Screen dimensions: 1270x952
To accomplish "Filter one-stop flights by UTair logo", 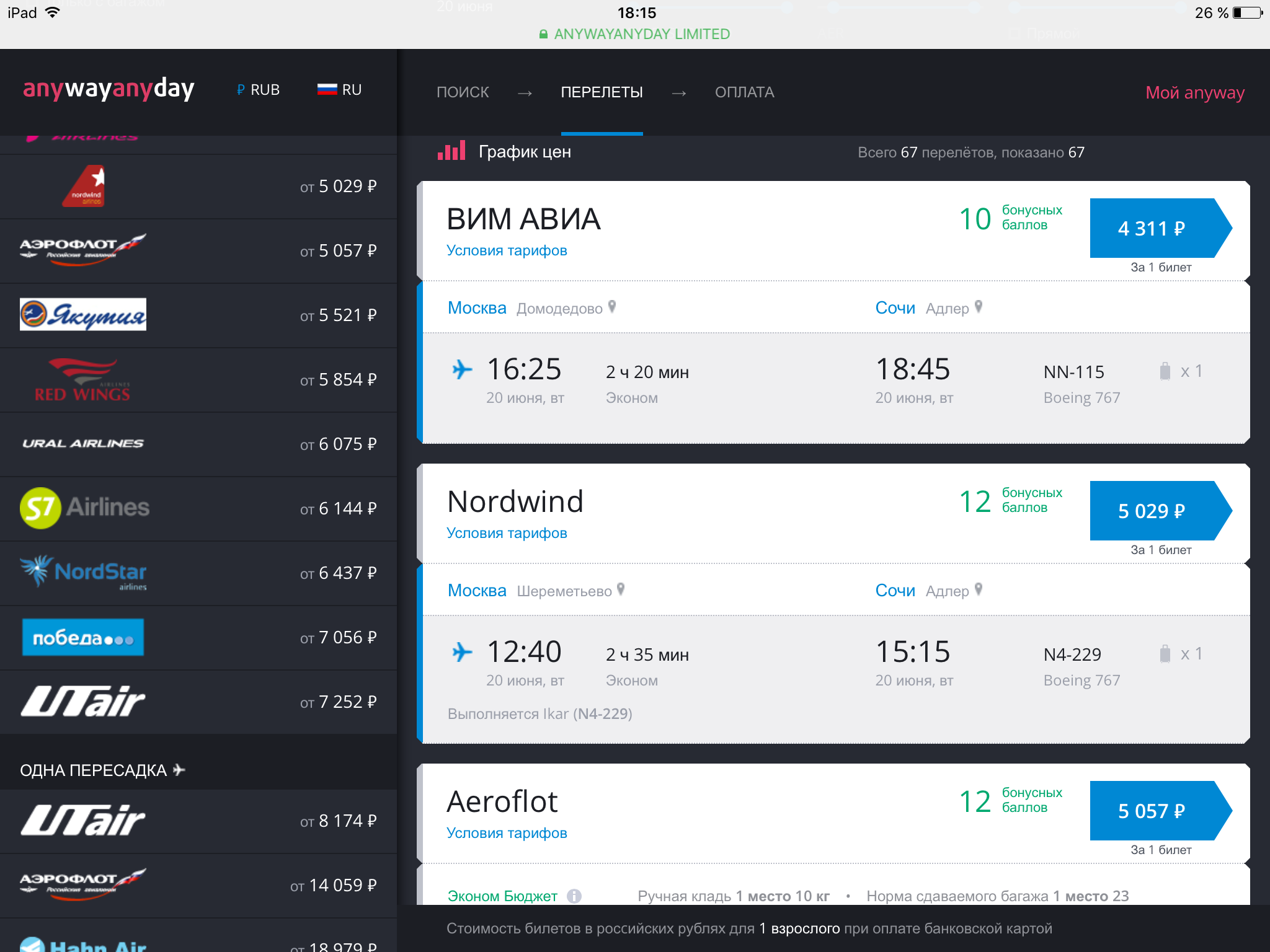I will pyautogui.click(x=83, y=821).
